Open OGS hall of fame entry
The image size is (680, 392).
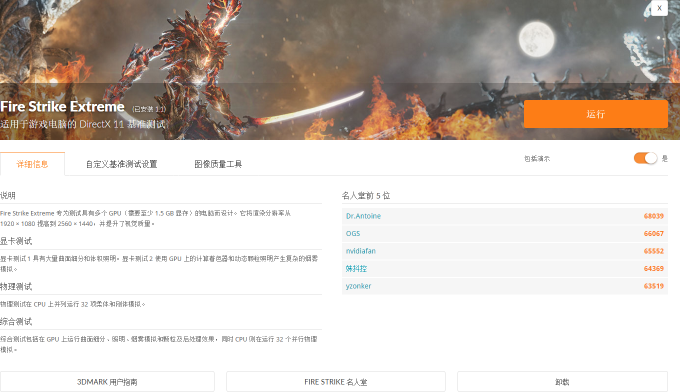coord(353,233)
